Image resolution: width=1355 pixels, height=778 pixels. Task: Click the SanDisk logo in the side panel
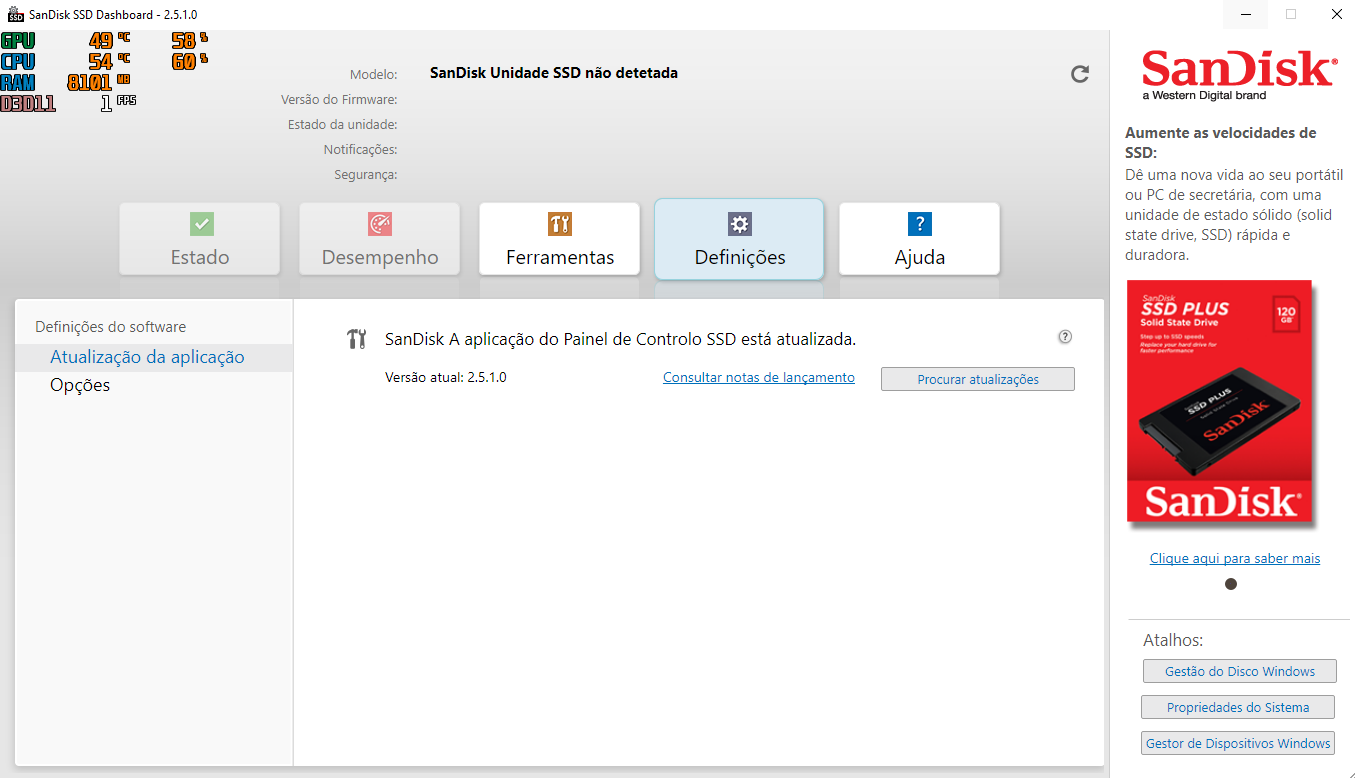[x=1239, y=74]
